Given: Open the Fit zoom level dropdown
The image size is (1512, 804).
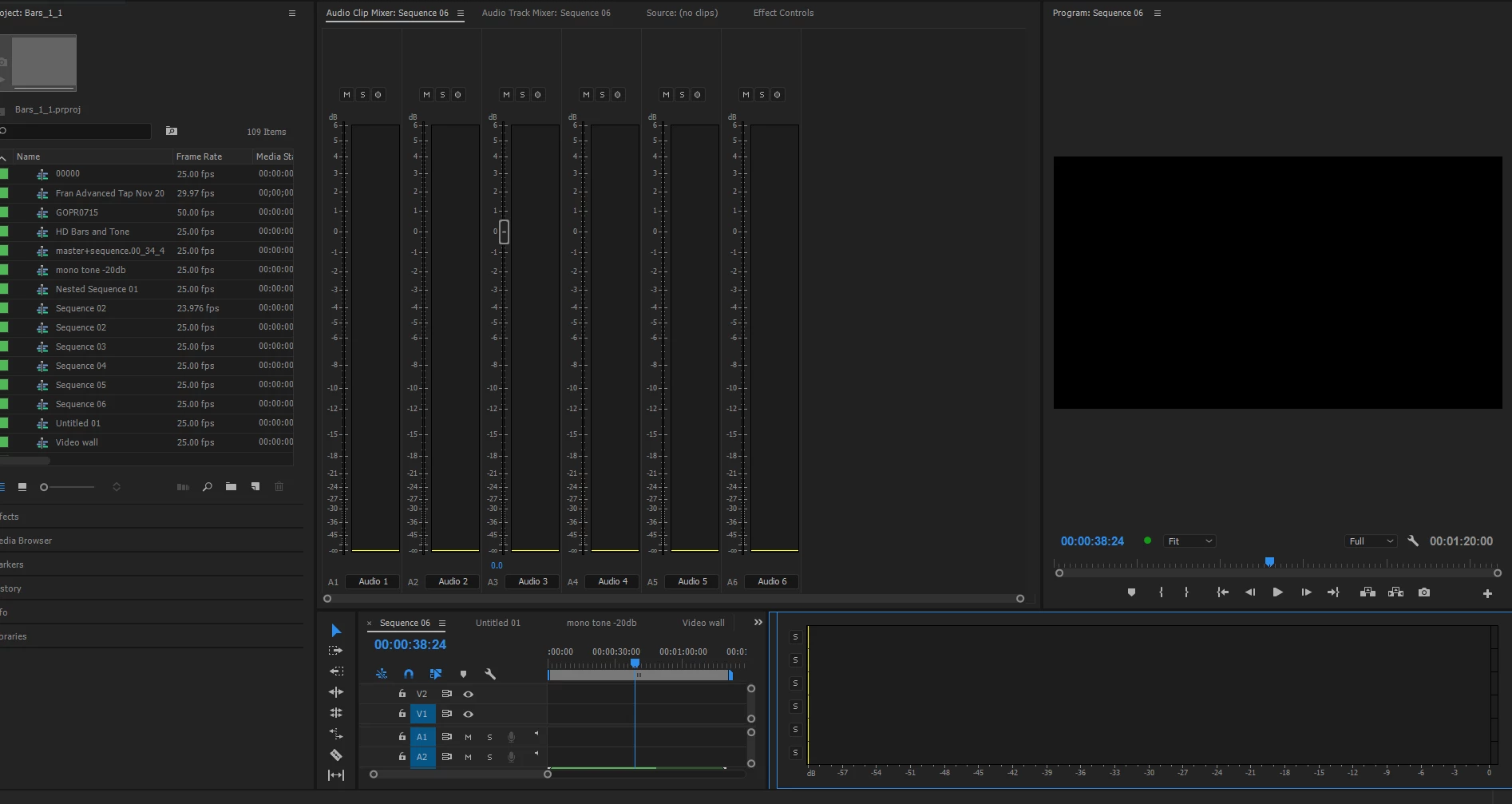Looking at the screenshot, I should coord(1189,541).
